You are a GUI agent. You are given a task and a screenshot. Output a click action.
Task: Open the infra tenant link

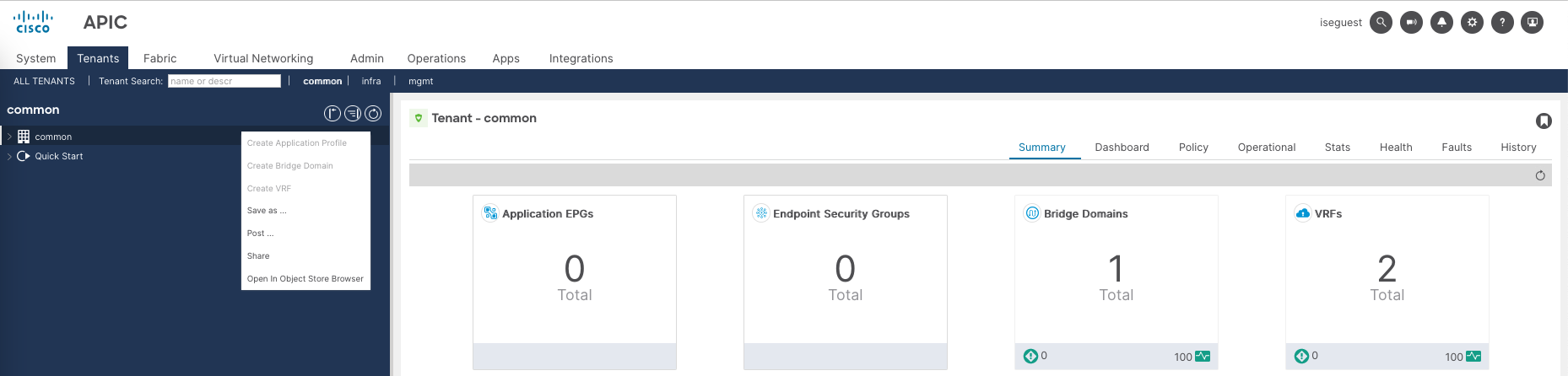371,81
